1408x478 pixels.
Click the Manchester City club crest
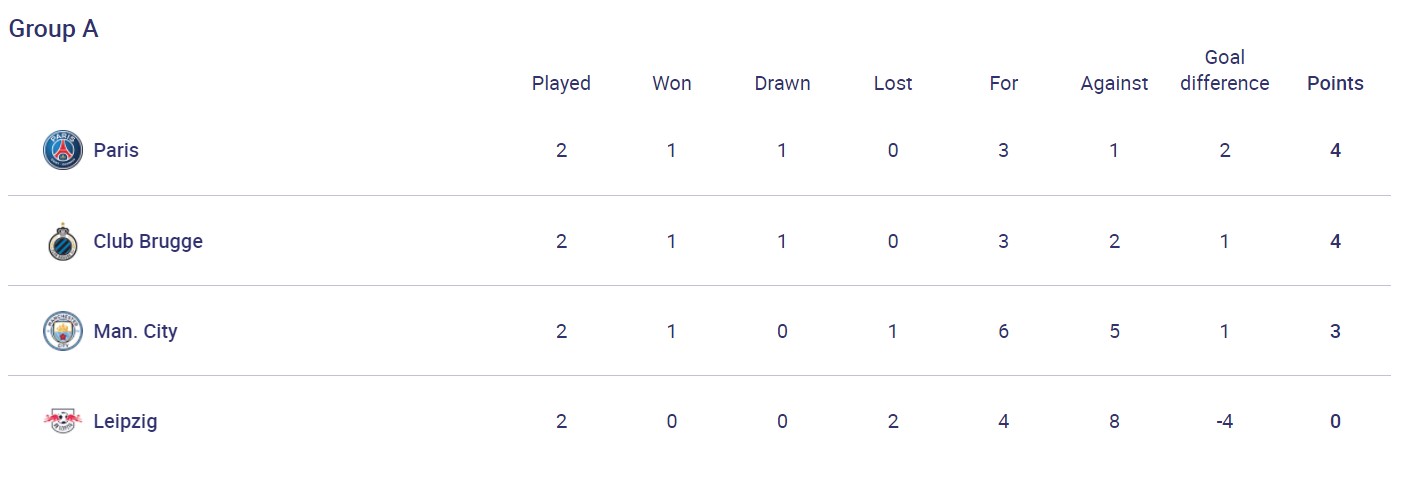63,332
